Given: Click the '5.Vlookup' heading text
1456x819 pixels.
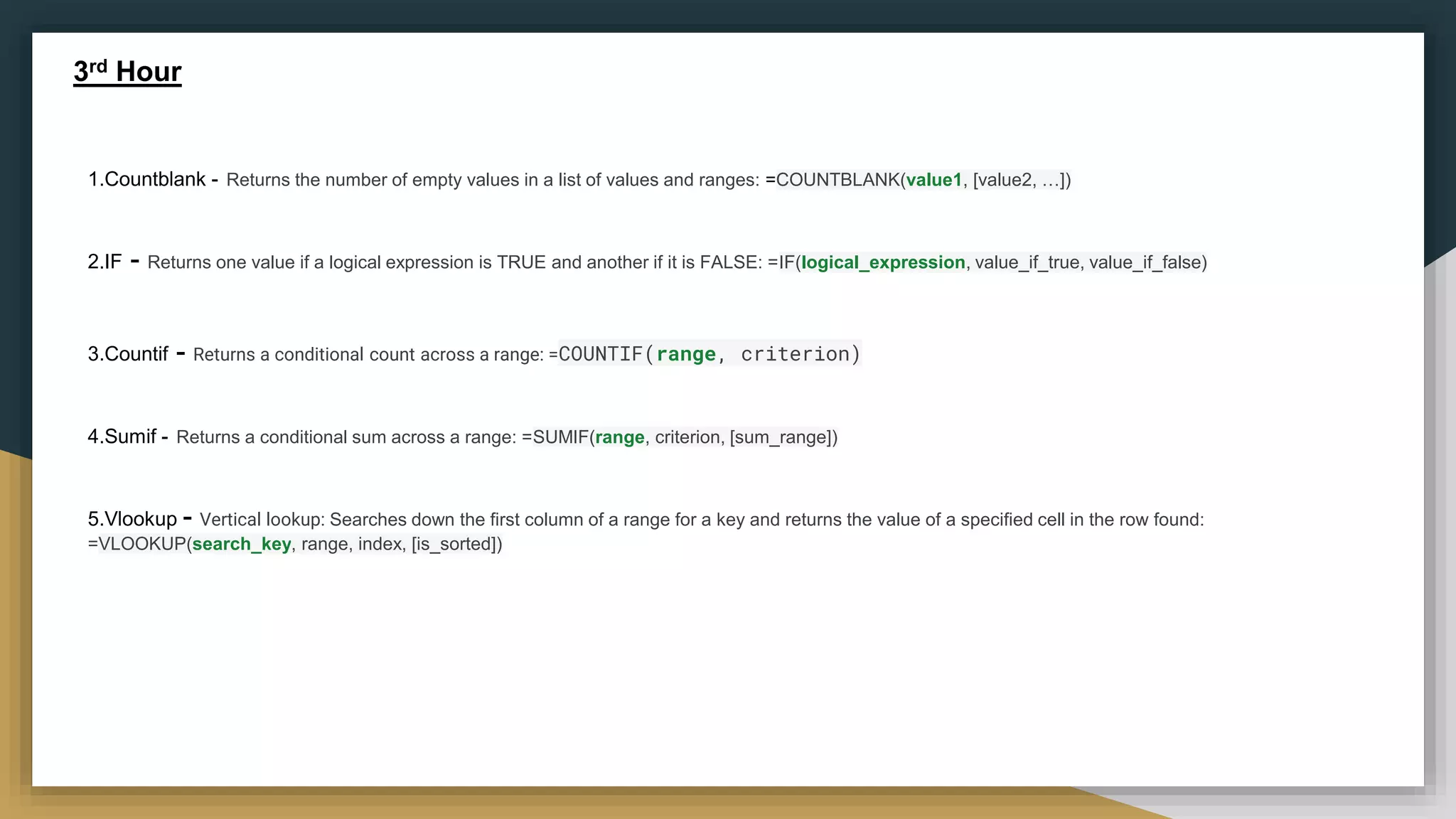Looking at the screenshot, I should pyautogui.click(x=132, y=519).
